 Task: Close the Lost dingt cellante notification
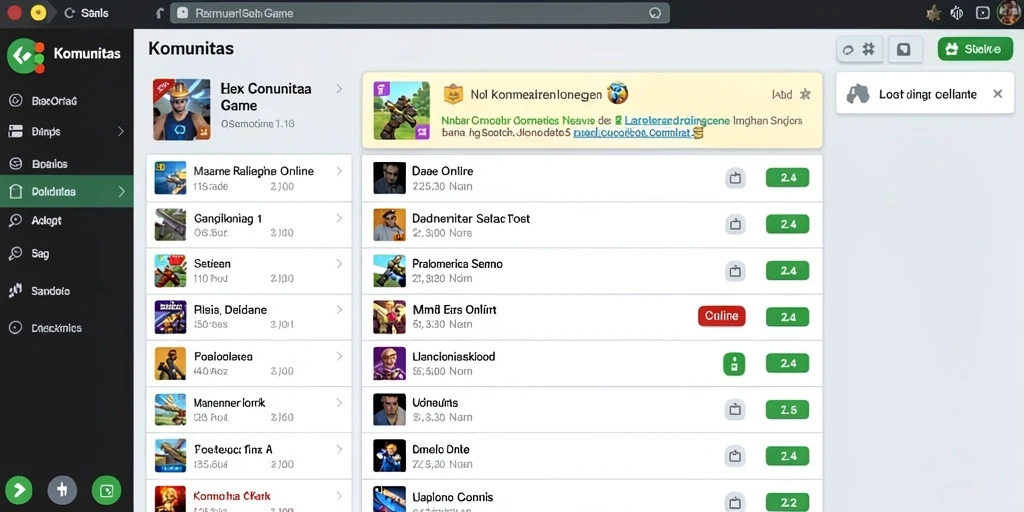pos(997,94)
